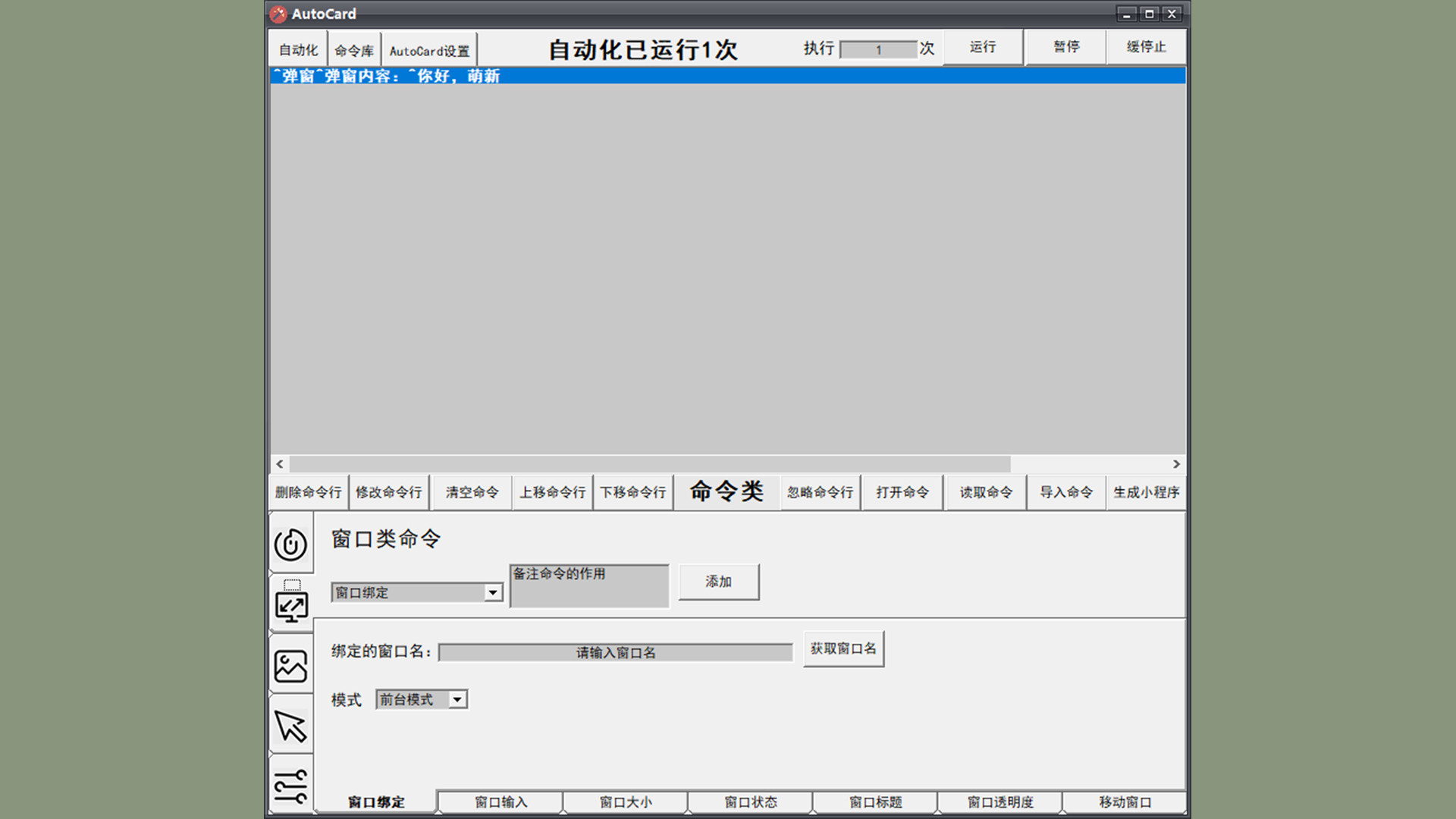Switch to the 自动化 tab
1456x819 pixels.
click(298, 50)
